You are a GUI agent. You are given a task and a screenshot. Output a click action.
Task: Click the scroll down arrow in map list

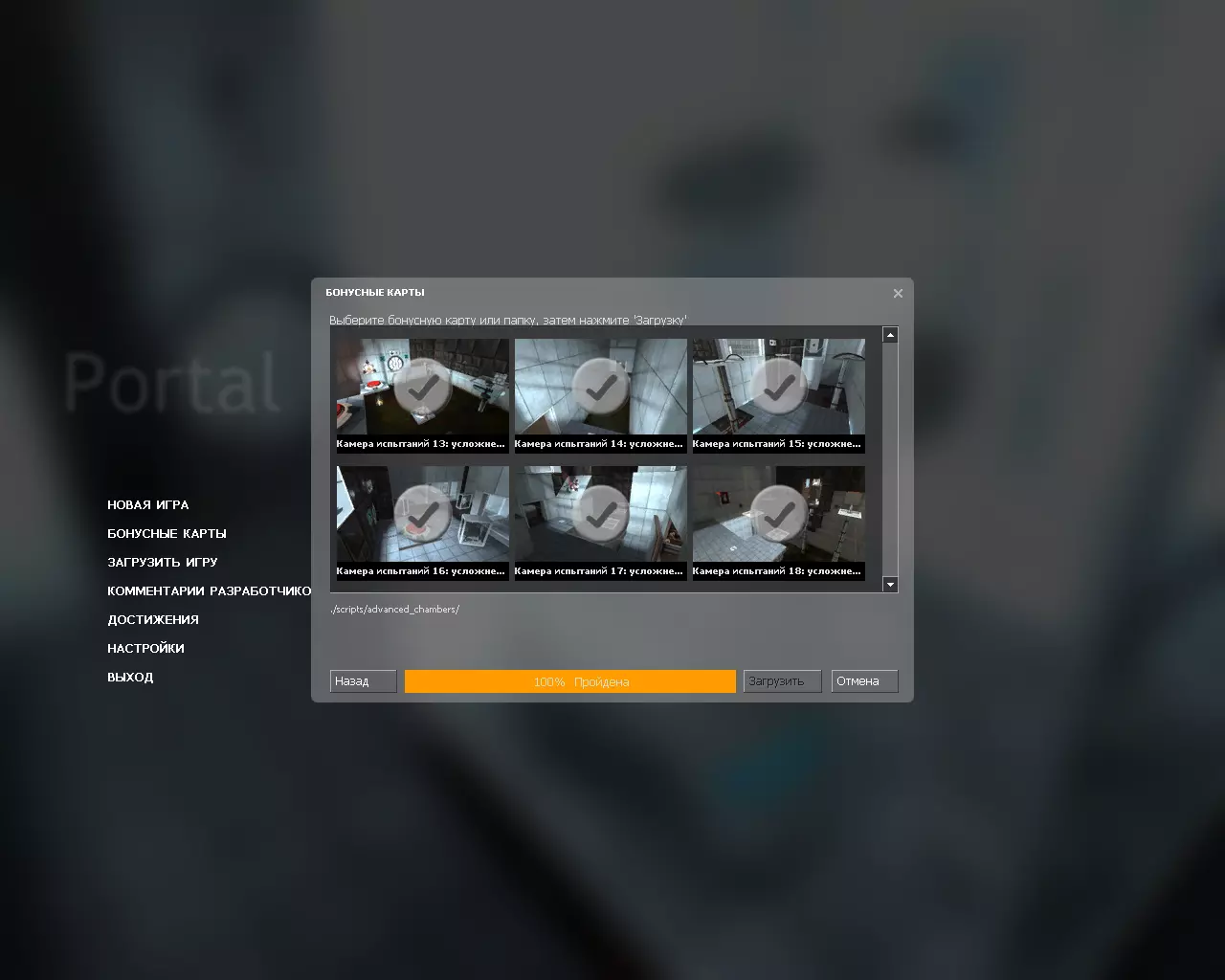890,585
